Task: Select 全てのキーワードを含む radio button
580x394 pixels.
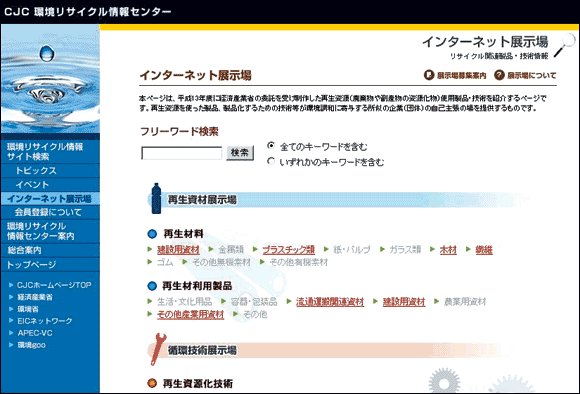Action: tap(271, 146)
